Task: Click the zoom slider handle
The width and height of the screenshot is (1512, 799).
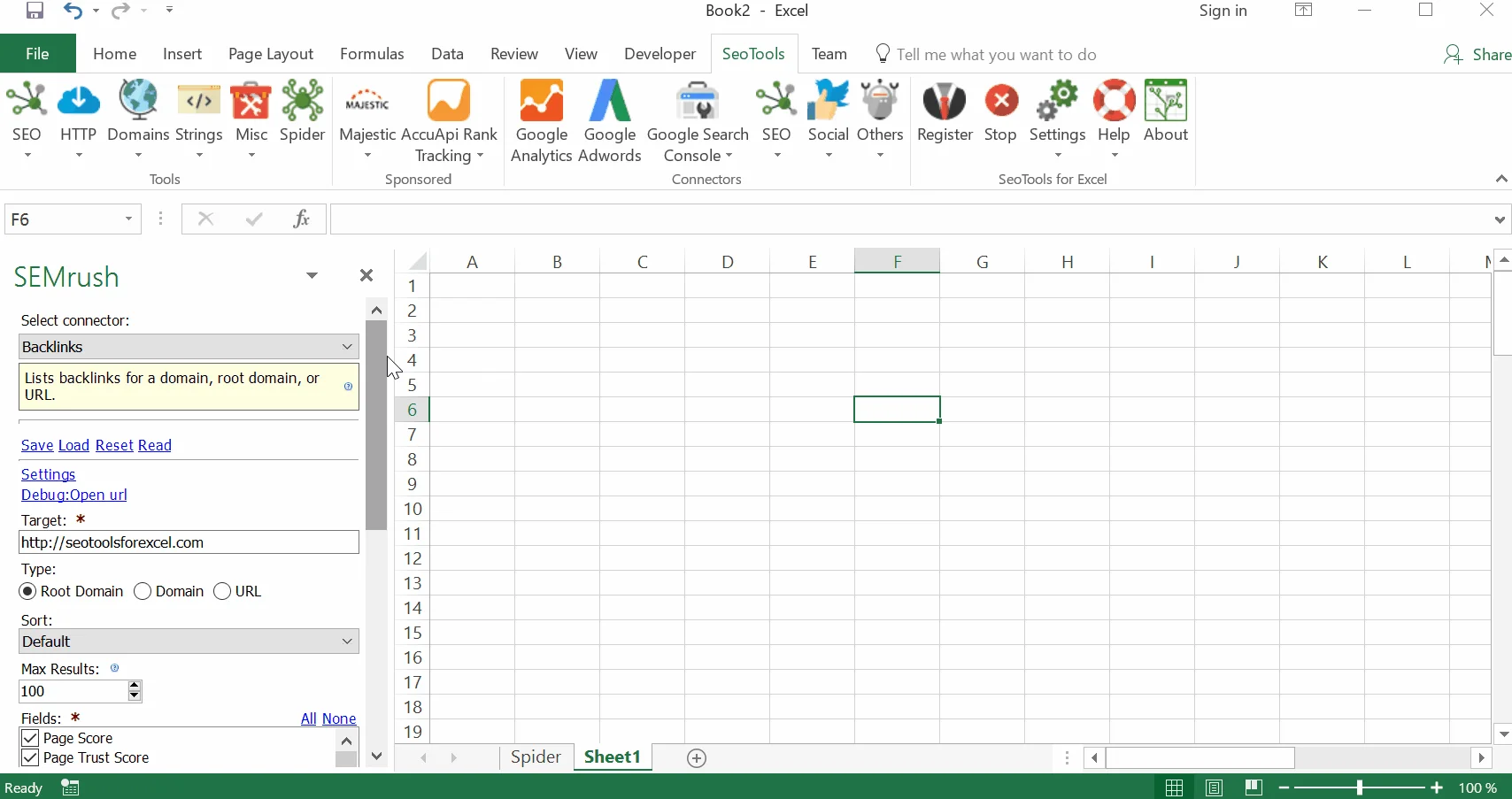Action: coord(1360,787)
